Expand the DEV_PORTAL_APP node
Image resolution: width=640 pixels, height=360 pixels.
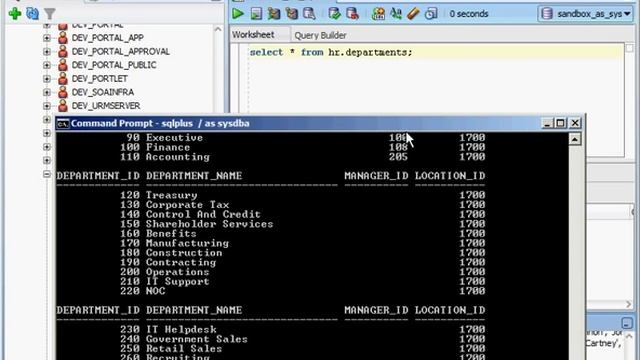pos(47,38)
